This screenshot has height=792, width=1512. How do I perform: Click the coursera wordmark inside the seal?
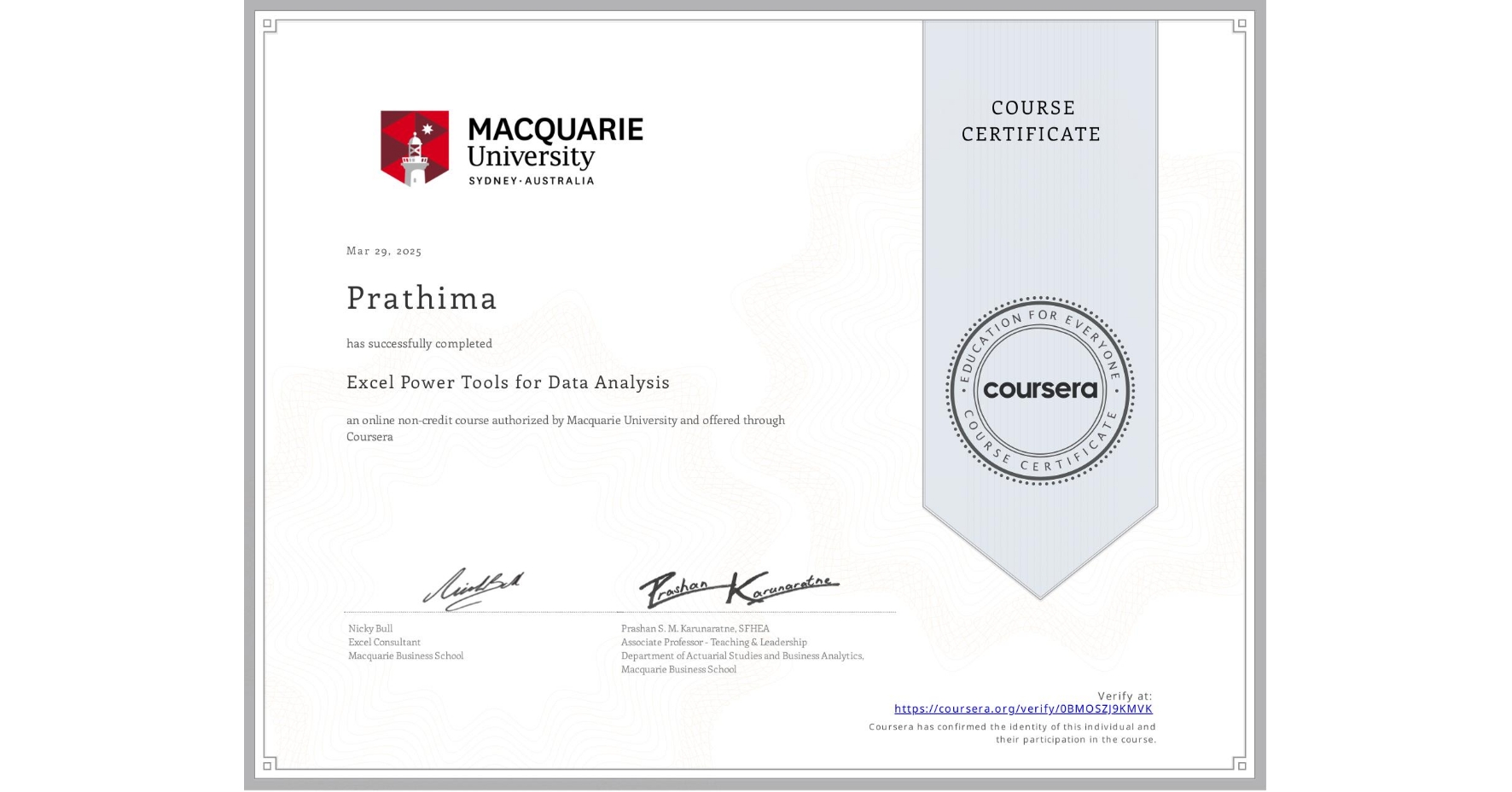[x=1041, y=391]
